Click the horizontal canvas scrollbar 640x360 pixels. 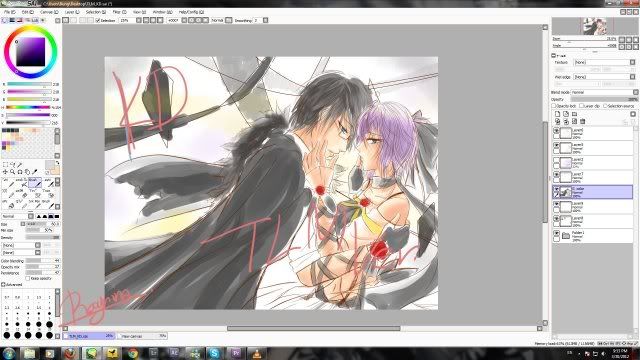click(x=313, y=328)
